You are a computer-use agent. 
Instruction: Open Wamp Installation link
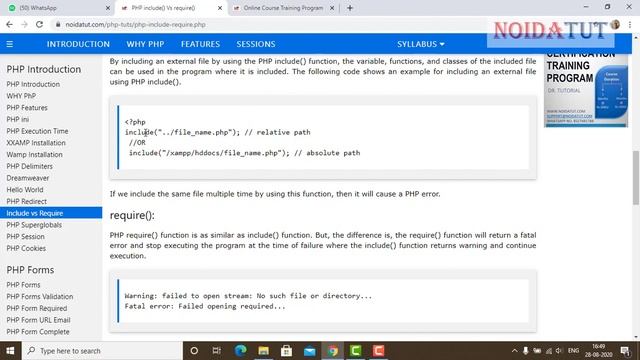[34, 155]
